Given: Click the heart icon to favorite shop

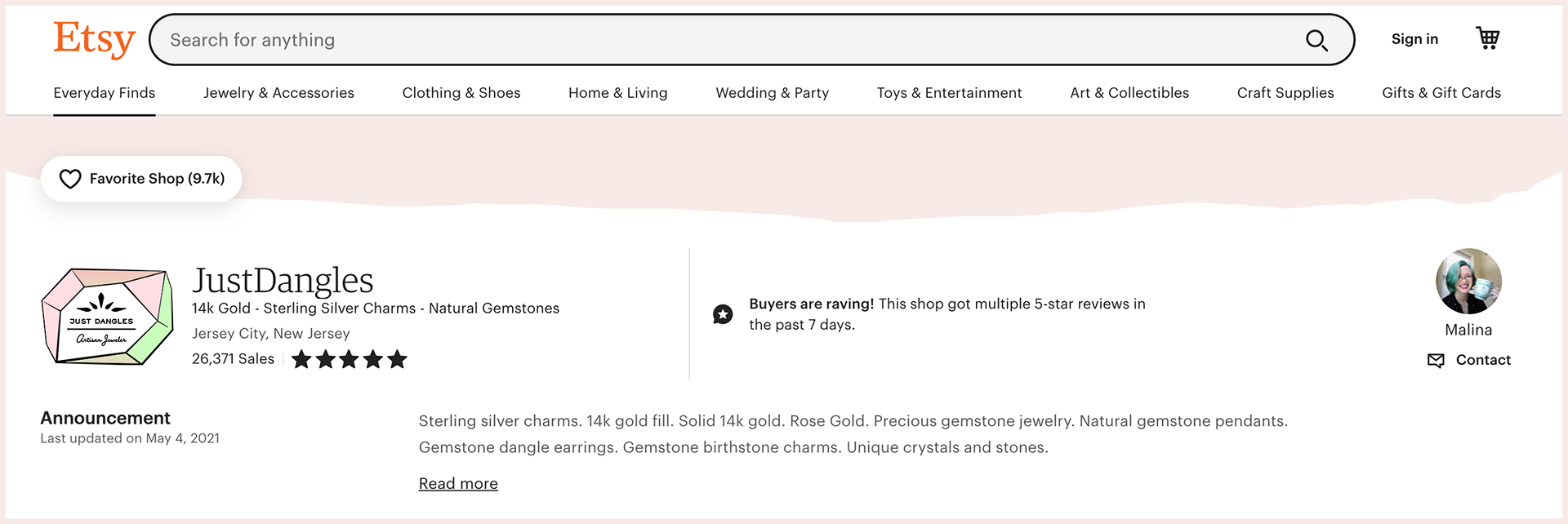Looking at the screenshot, I should [x=71, y=179].
